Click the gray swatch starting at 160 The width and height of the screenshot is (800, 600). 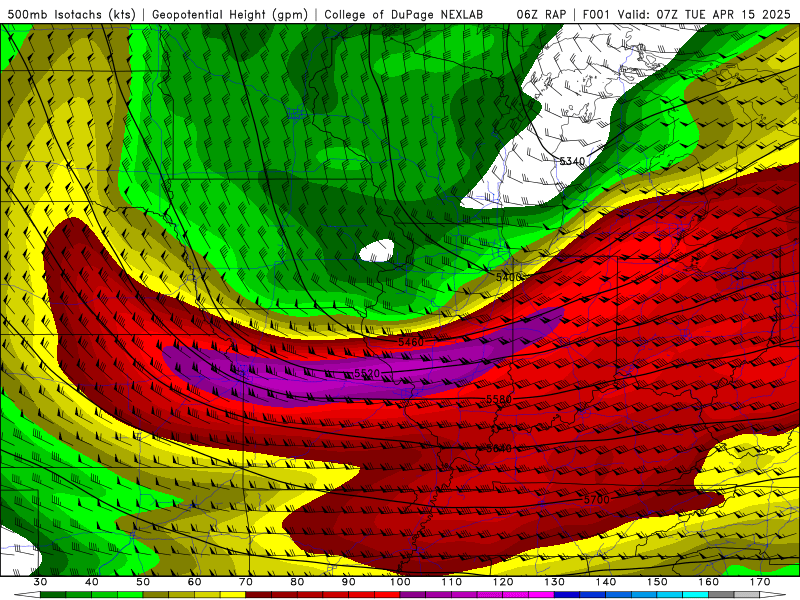click(722, 595)
